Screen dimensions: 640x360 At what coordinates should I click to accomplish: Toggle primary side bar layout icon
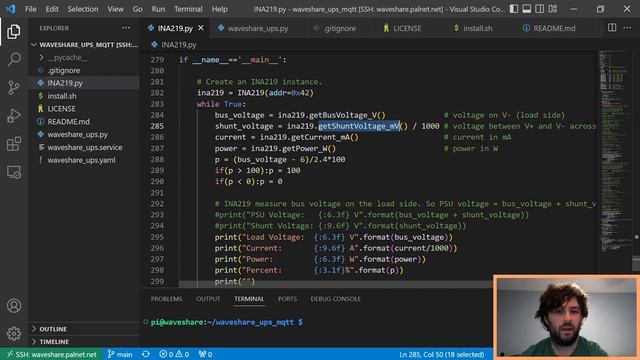[514, 9]
